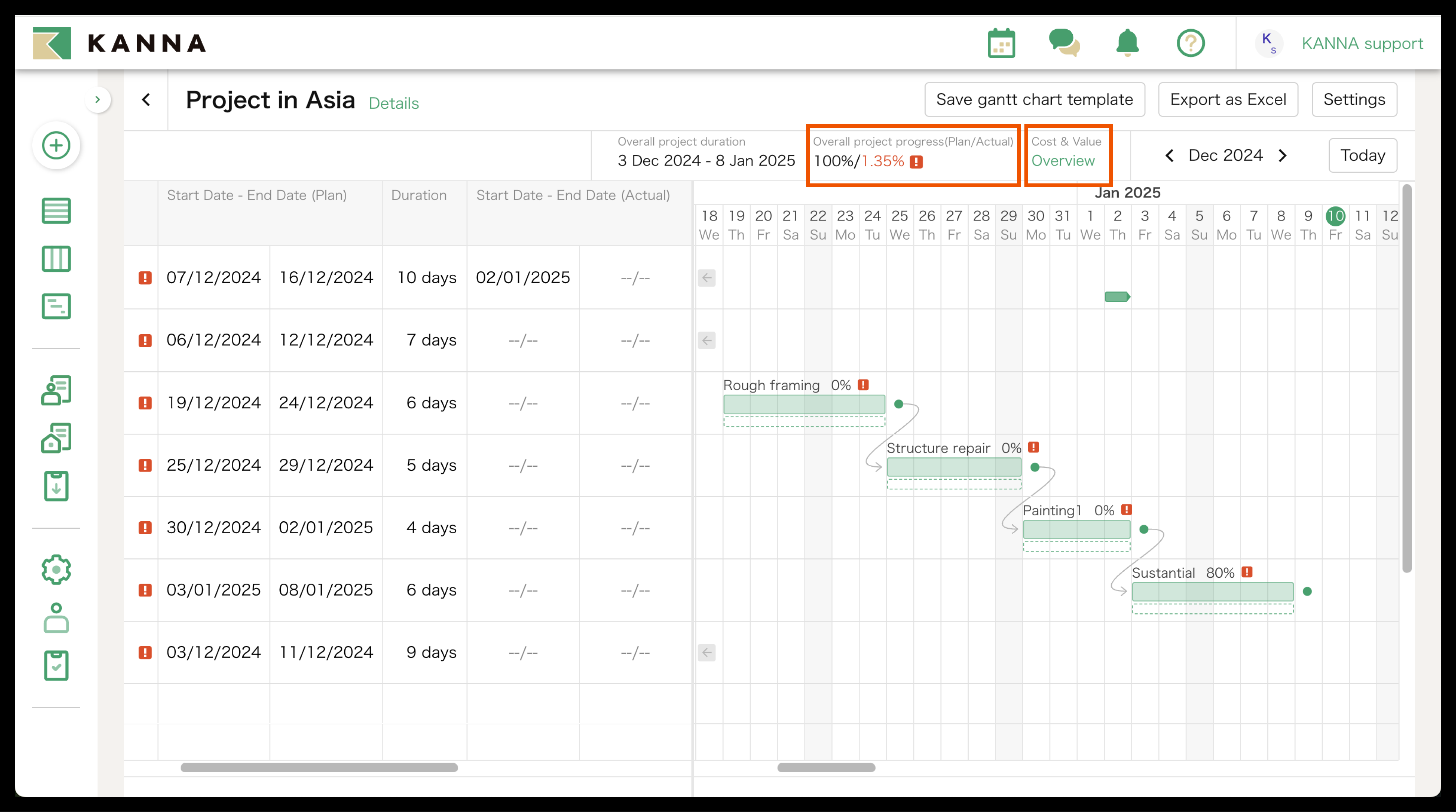Click the notifications bell icon
The height and width of the screenshot is (812, 1456).
1127,43
